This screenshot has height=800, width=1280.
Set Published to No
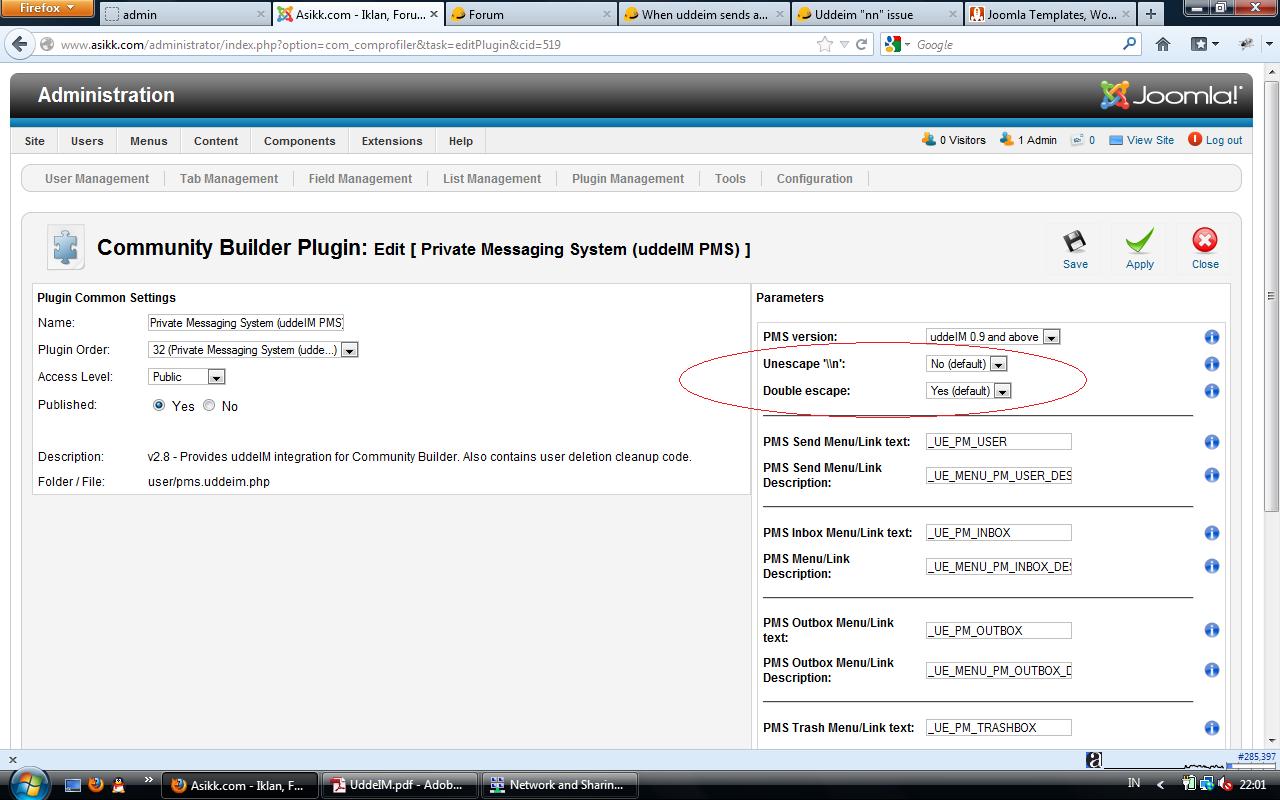[x=209, y=405]
